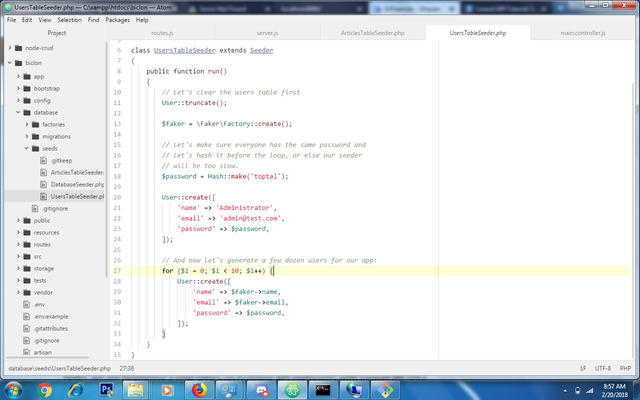Switch to Firefox in the taskbar
The image size is (640, 400).
click(x=199, y=390)
